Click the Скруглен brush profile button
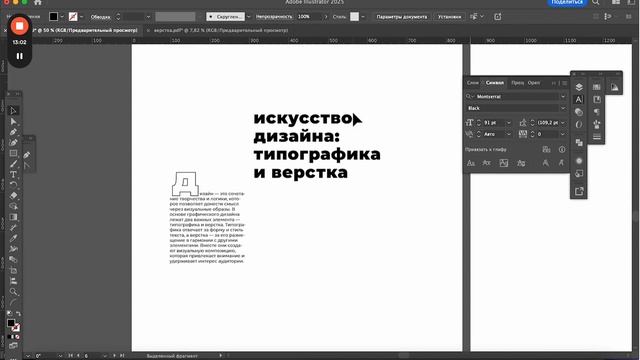Screen dimensions: 640x360 pos(225,17)
